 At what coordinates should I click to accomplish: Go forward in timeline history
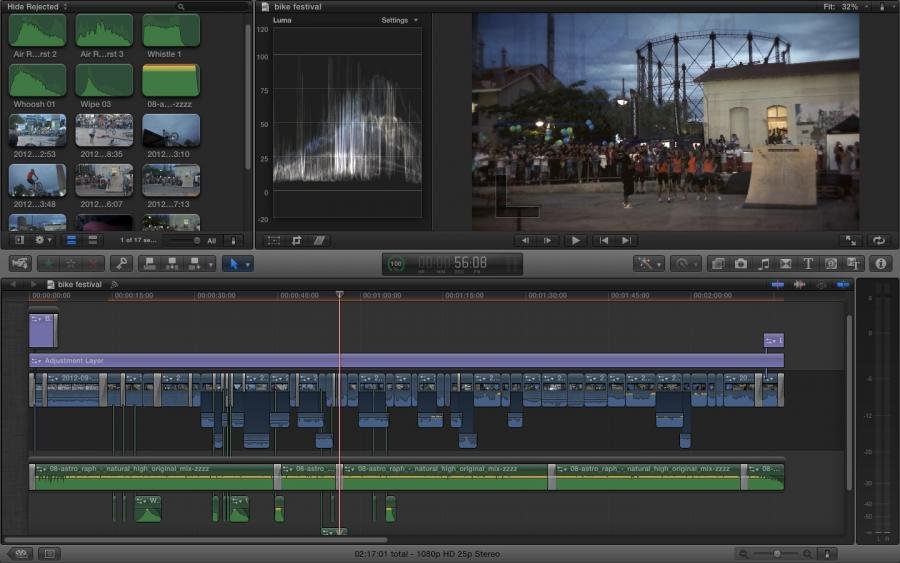(33, 284)
